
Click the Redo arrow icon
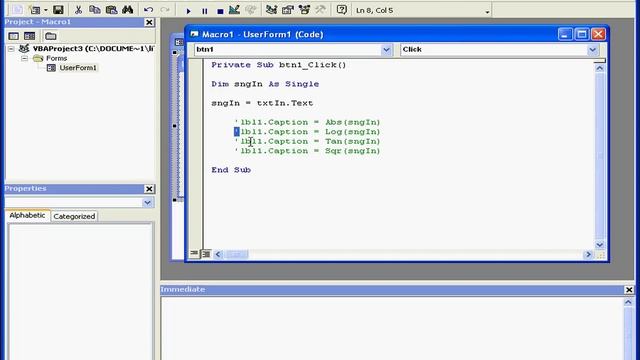pos(165,10)
